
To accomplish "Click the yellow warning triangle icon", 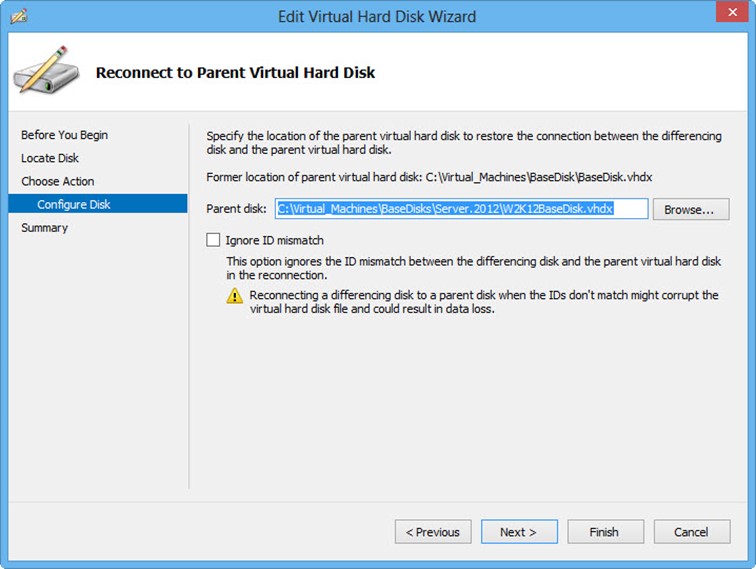I will pos(235,296).
